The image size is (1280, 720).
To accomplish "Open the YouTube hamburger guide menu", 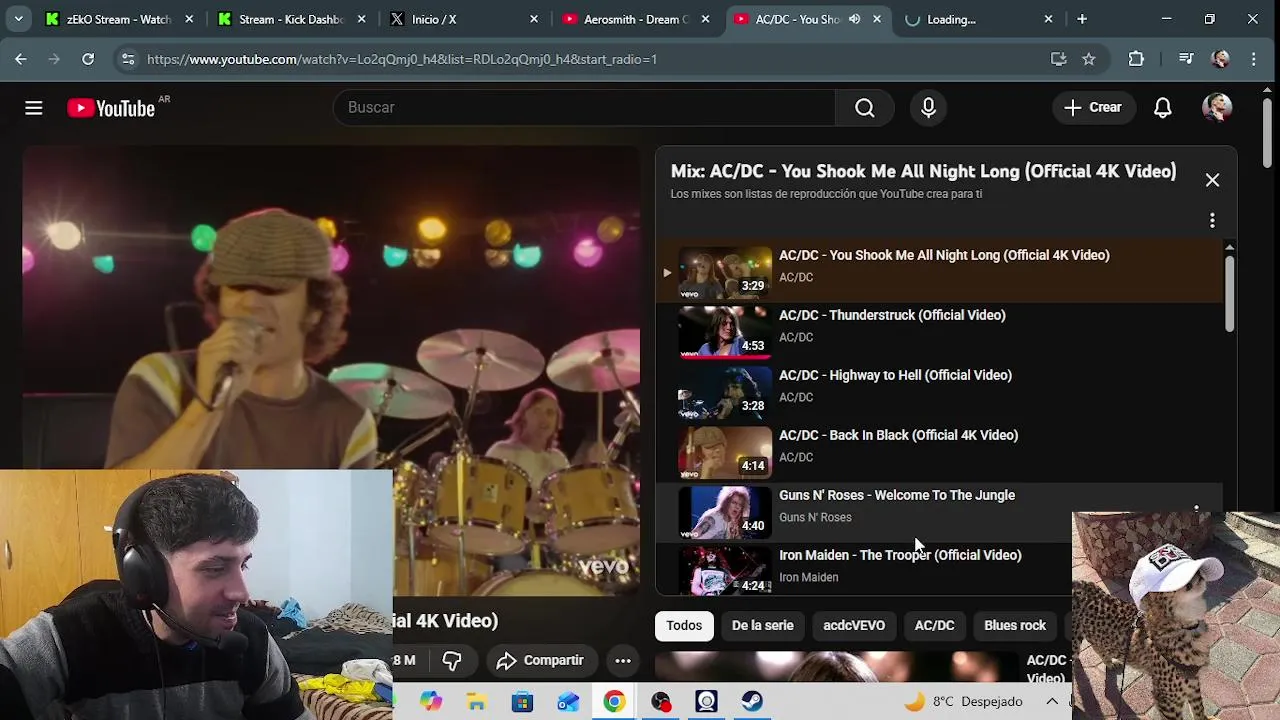I will pyautogui.click(x=34, y=108).
